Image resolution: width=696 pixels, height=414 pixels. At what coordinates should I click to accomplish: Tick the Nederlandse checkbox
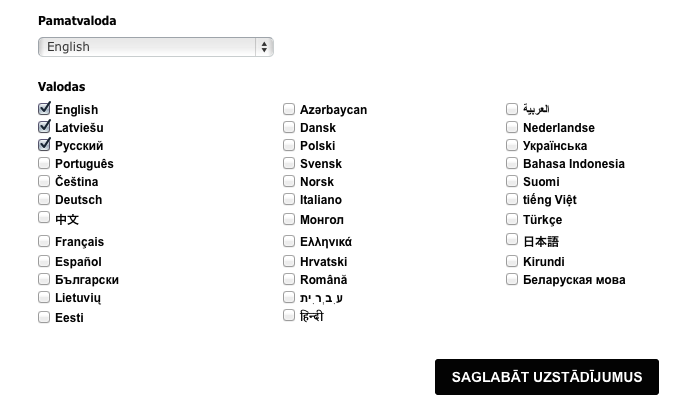tap(512, 127)
